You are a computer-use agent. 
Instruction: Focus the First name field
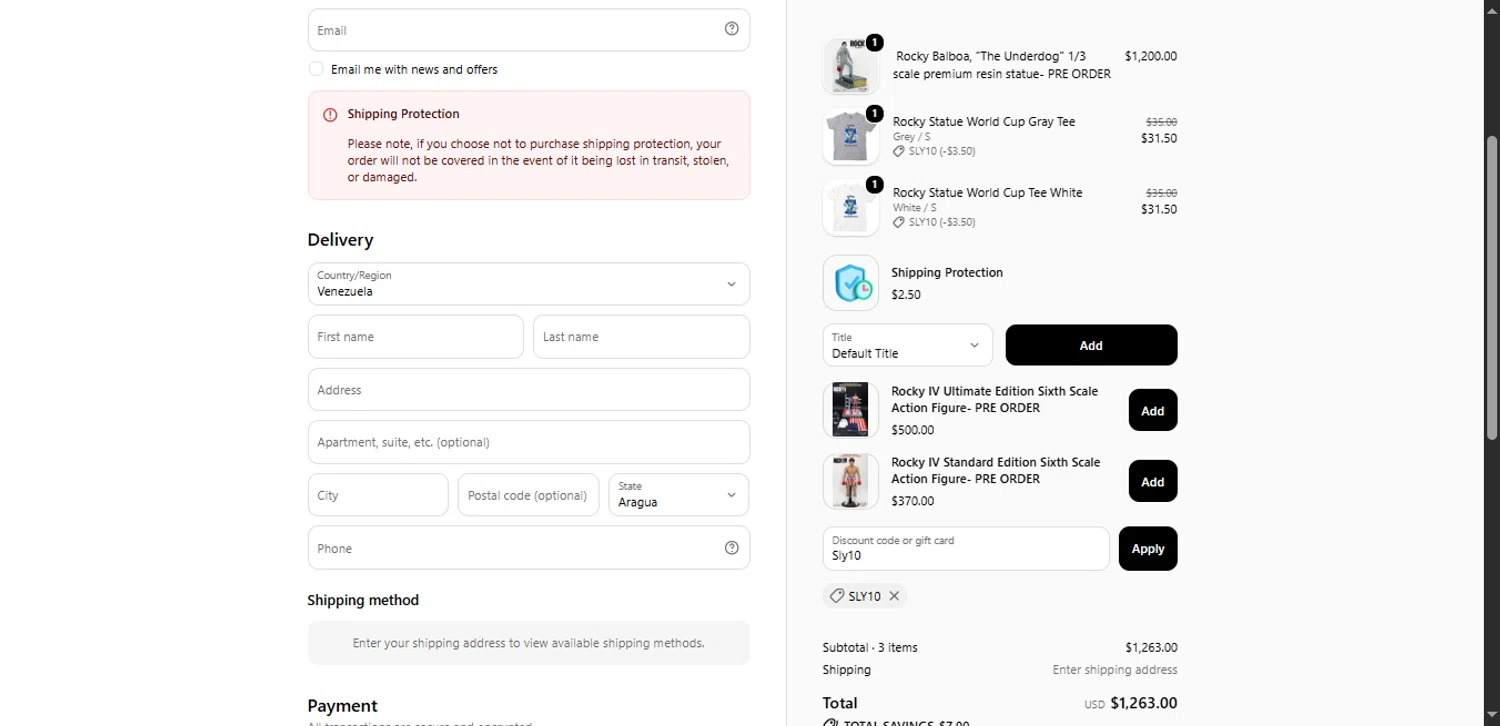[x=416, y=337]
